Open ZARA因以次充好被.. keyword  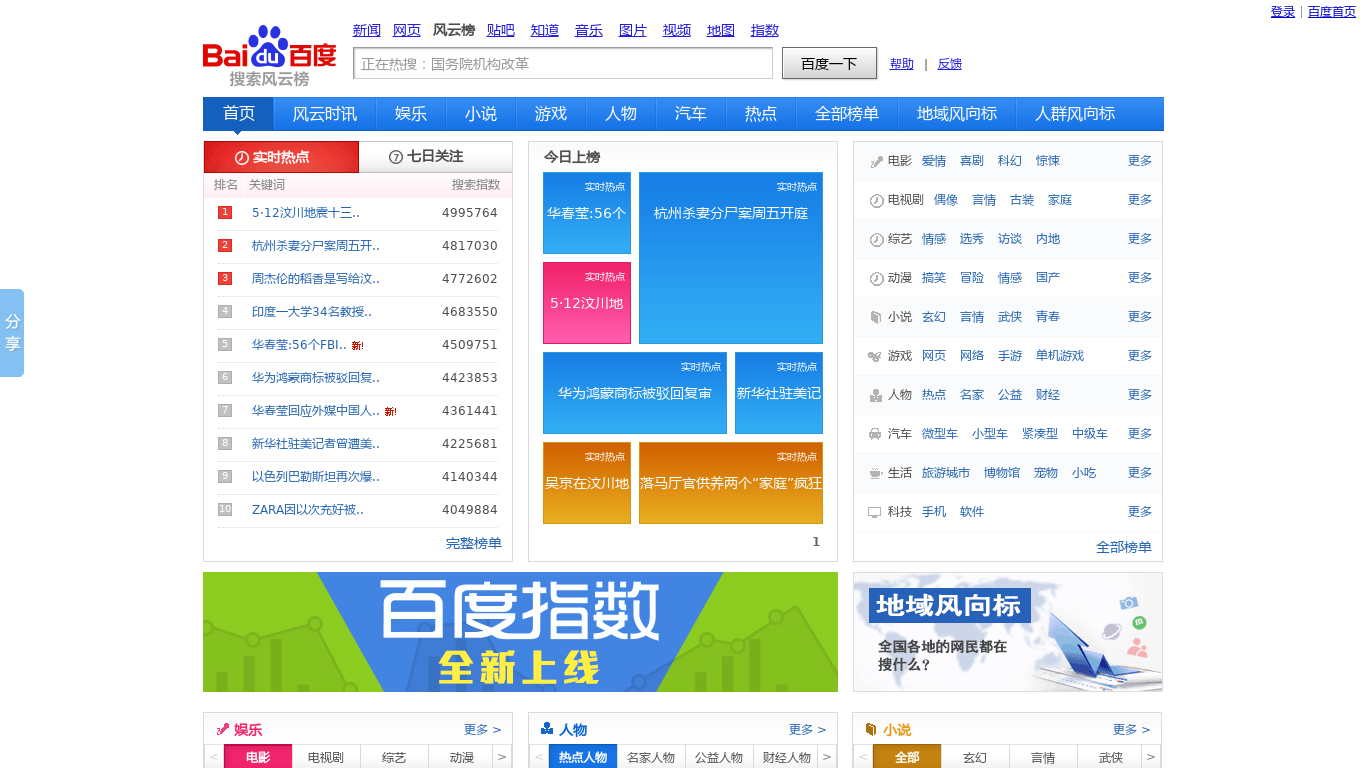pyautogui.click(x=308, y=509)
